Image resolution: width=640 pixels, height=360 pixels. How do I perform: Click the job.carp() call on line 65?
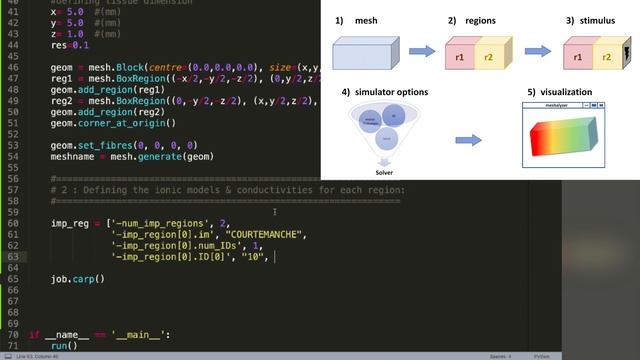tap(78, 279)
